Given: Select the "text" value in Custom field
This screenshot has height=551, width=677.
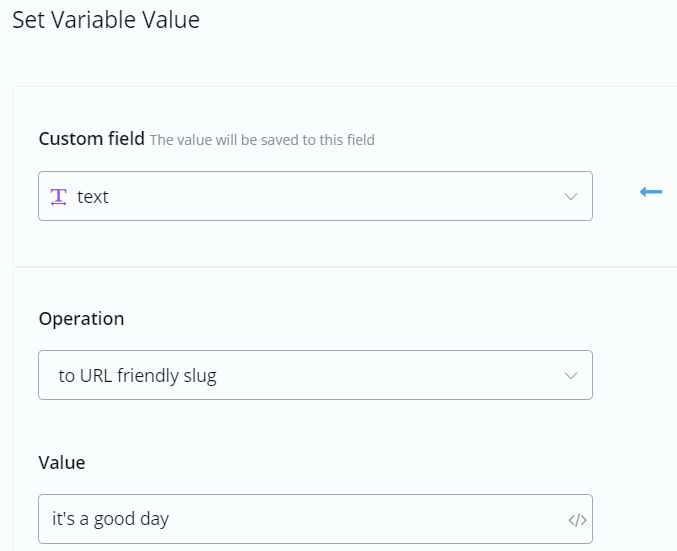Looking at the screenshot, I should [93, 197].
